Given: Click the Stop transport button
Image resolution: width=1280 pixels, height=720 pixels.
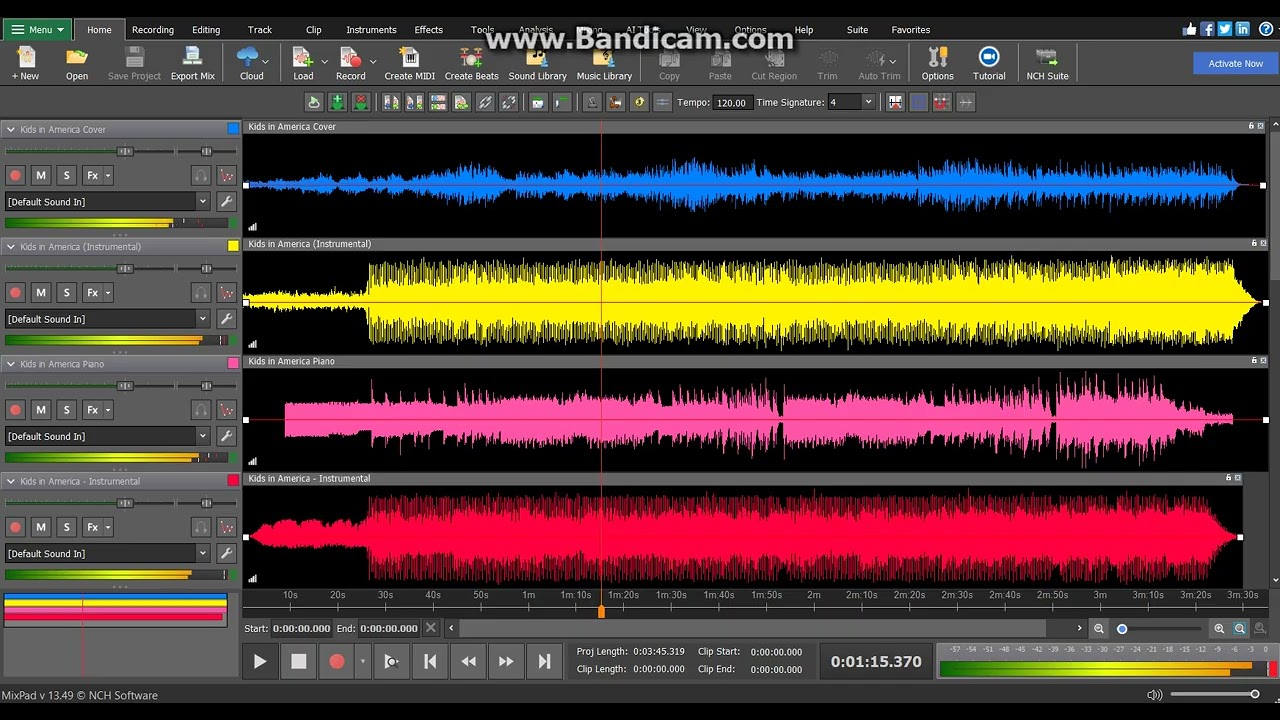Looking at the screenshot, I should pos(298,661).
